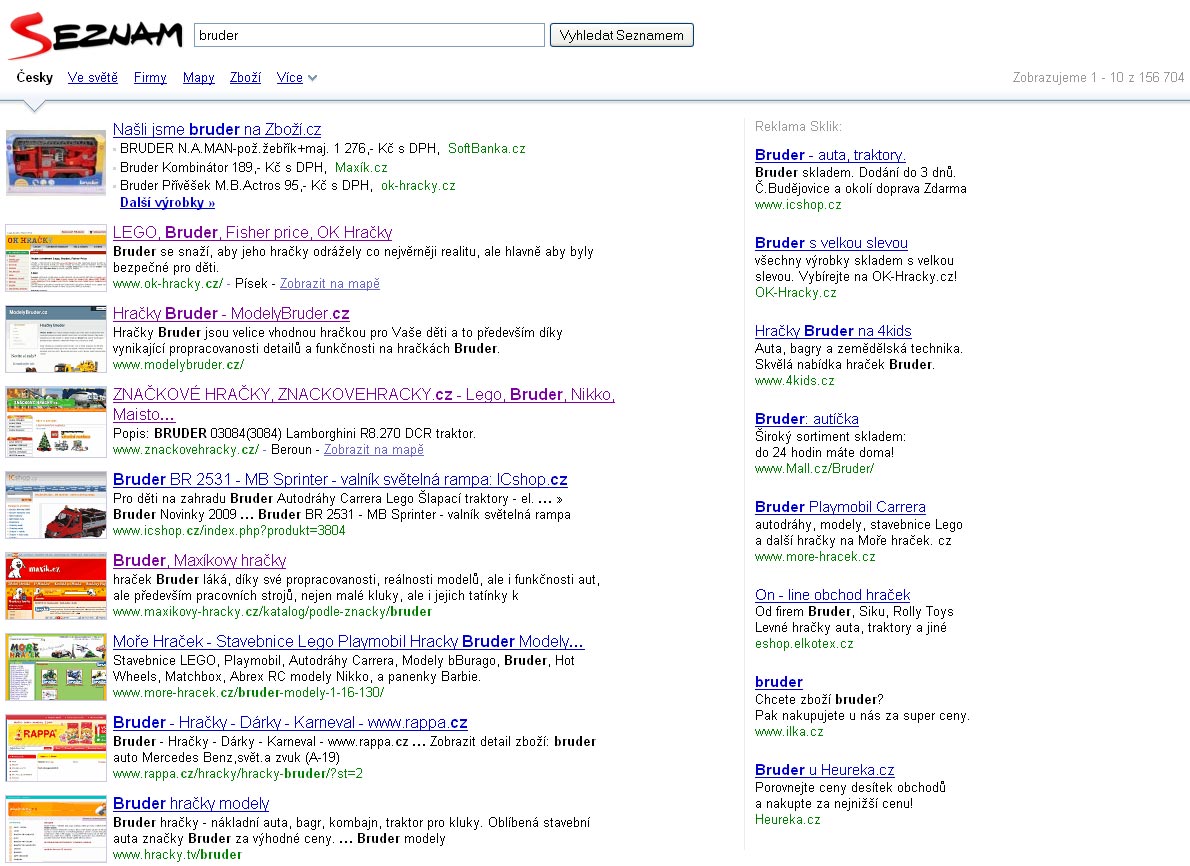Click the eshop.elkotex.cz ad URL
The width and height of the screenshot is (1190, 866).
[x=804, y=644]
